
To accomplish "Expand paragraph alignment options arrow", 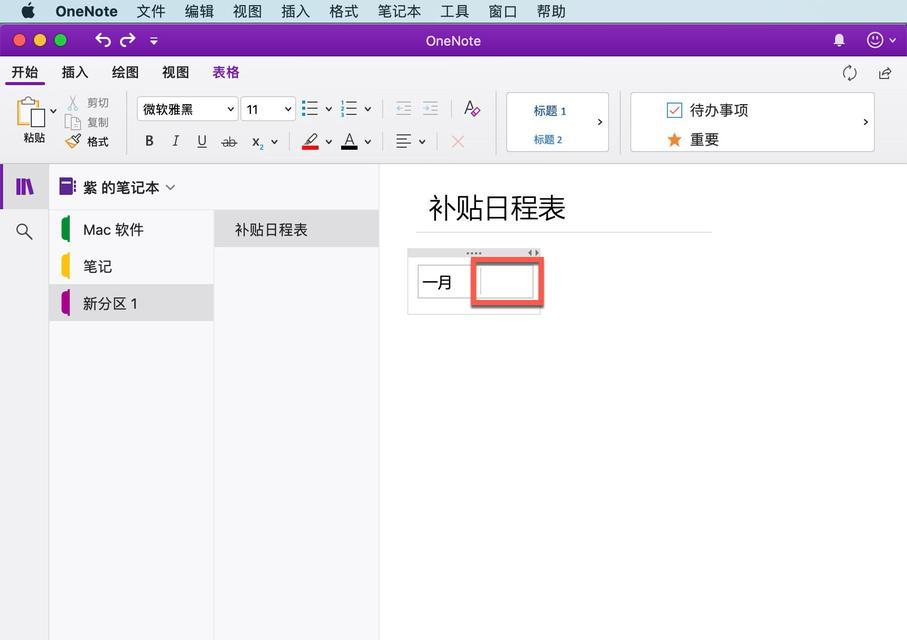I will click(x=422, y=141).
